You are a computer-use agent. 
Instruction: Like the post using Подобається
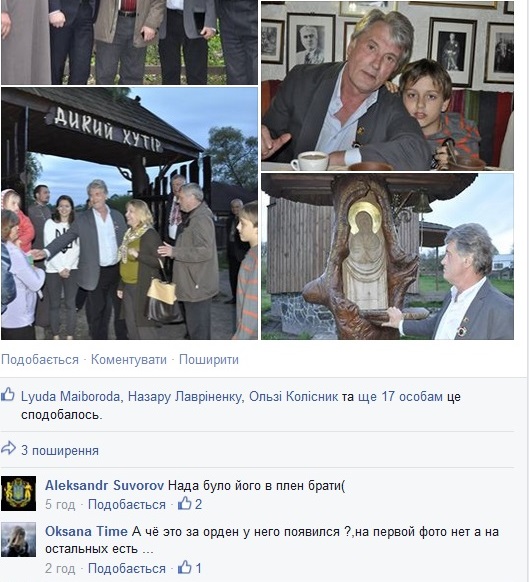(x=40, y=360)
